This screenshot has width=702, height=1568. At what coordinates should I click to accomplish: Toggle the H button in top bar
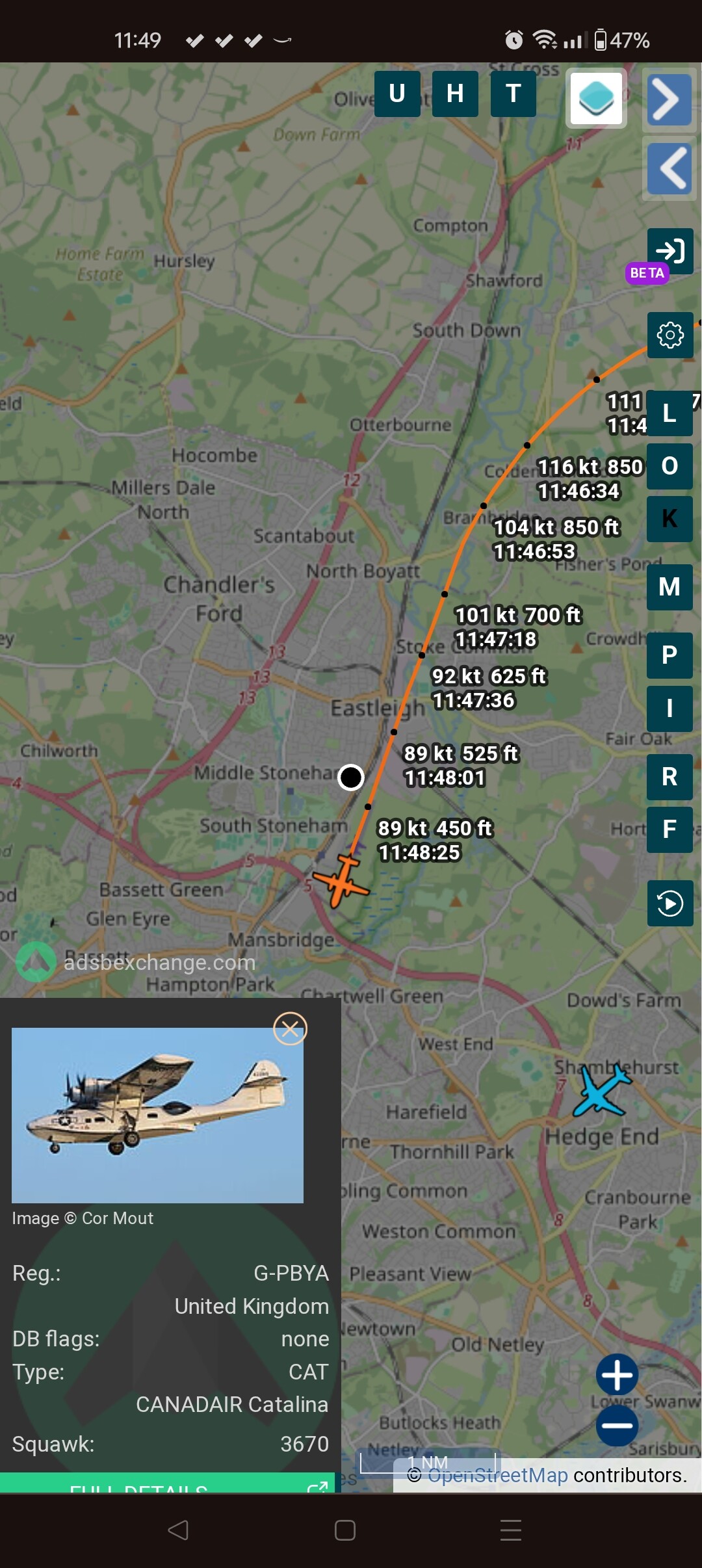455,94
